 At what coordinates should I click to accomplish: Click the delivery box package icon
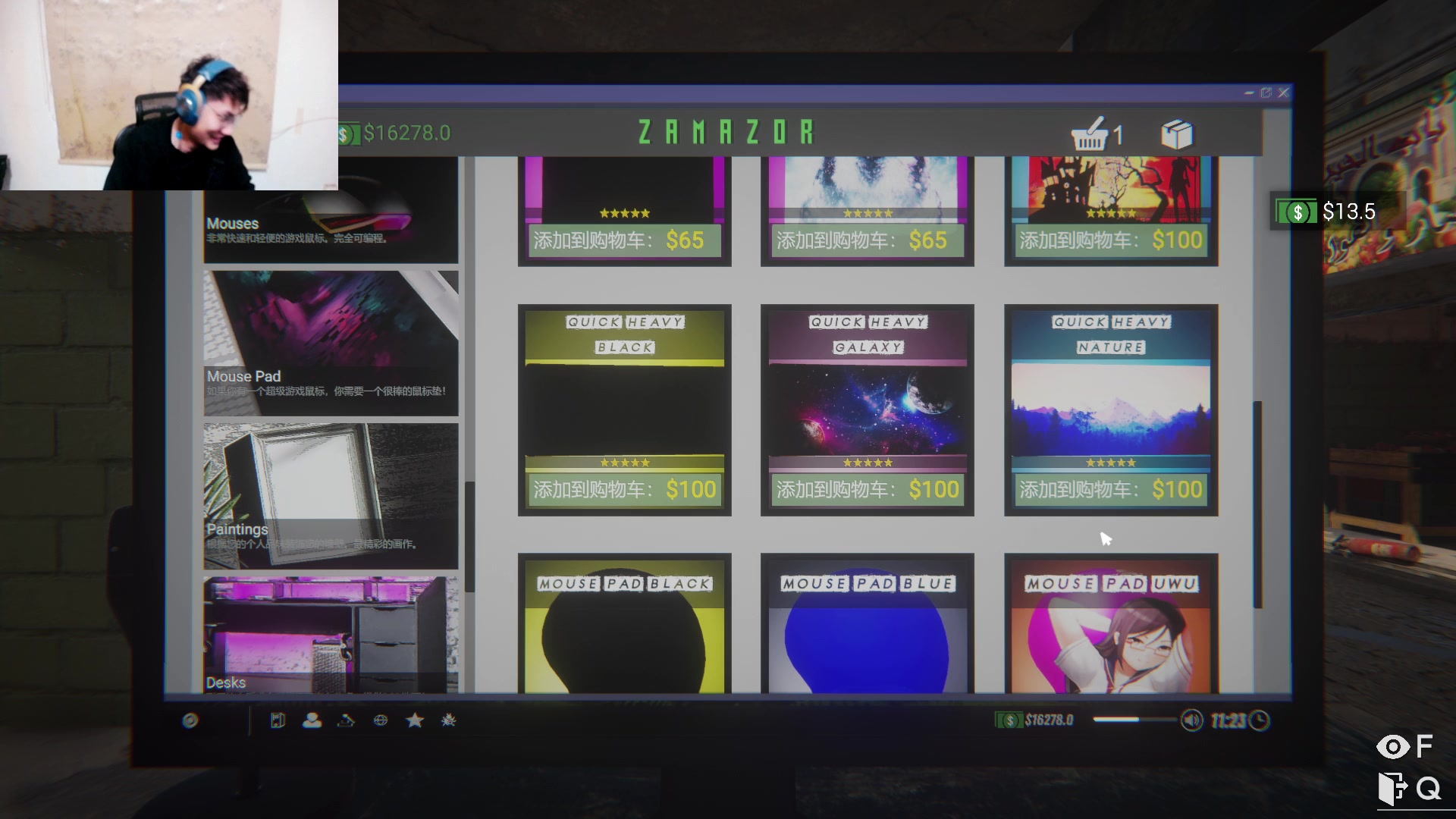coord(1176,135)
